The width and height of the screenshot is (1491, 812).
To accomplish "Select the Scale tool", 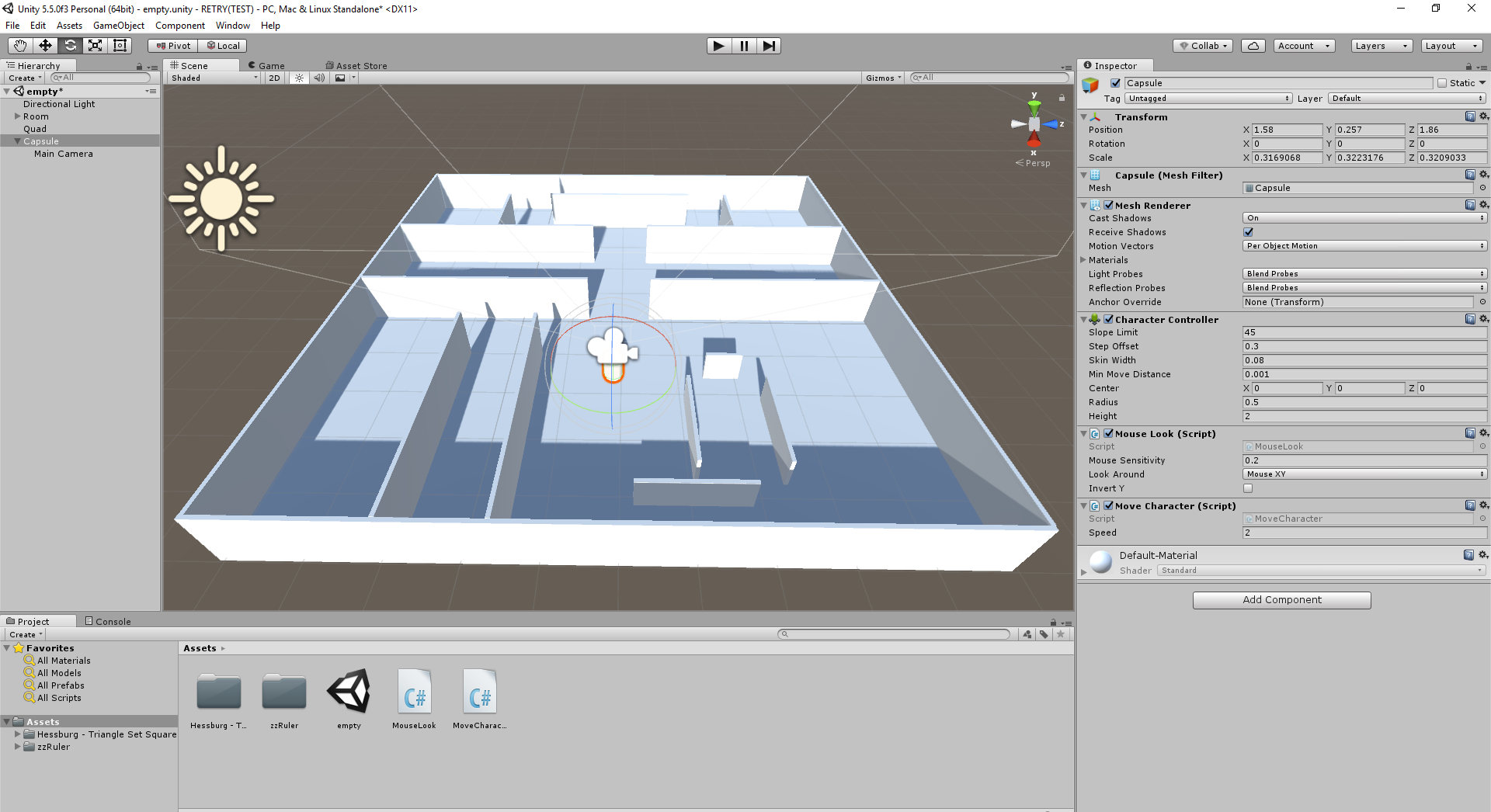I will 95,46.
